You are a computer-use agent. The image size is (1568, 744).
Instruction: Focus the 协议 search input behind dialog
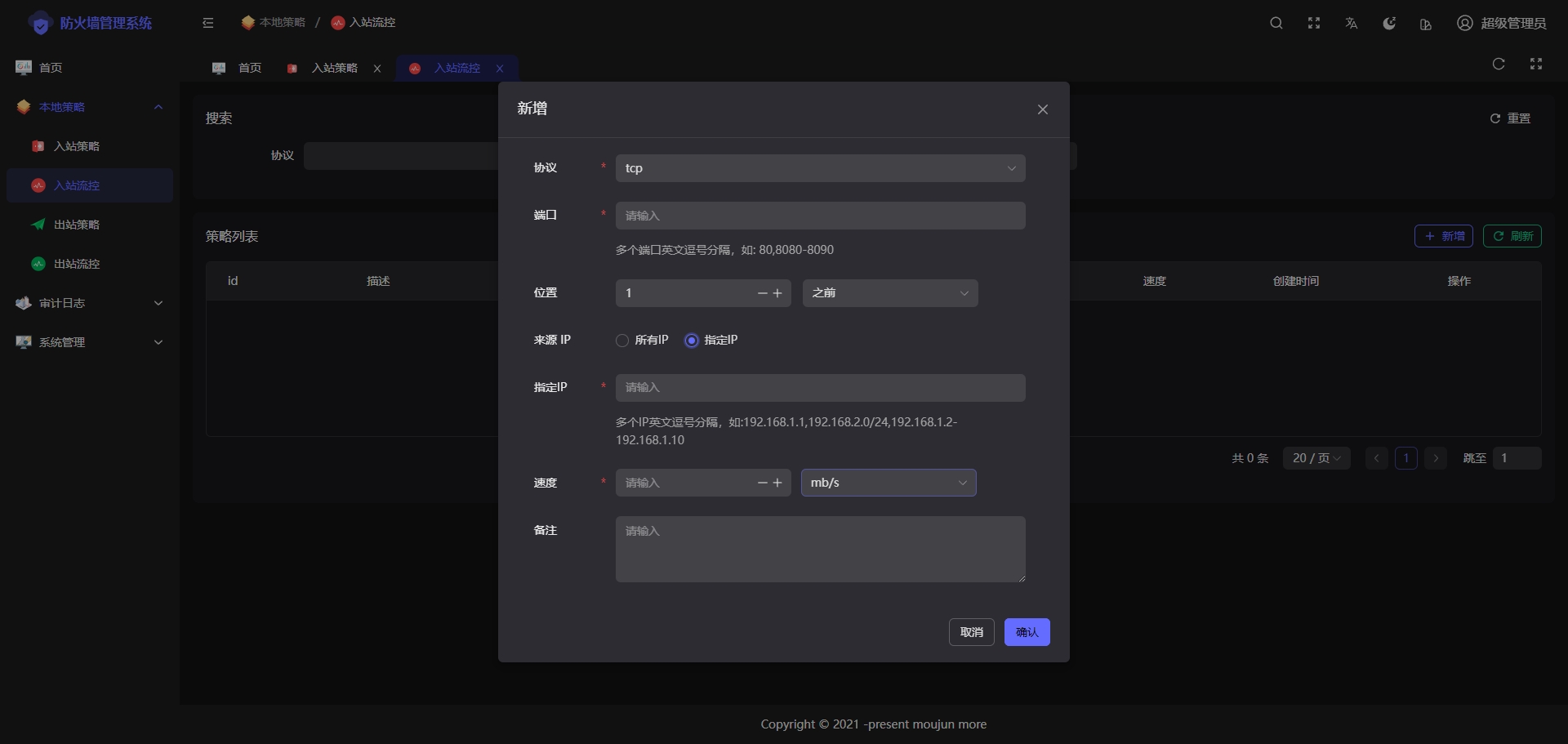[x=400, y=156]
